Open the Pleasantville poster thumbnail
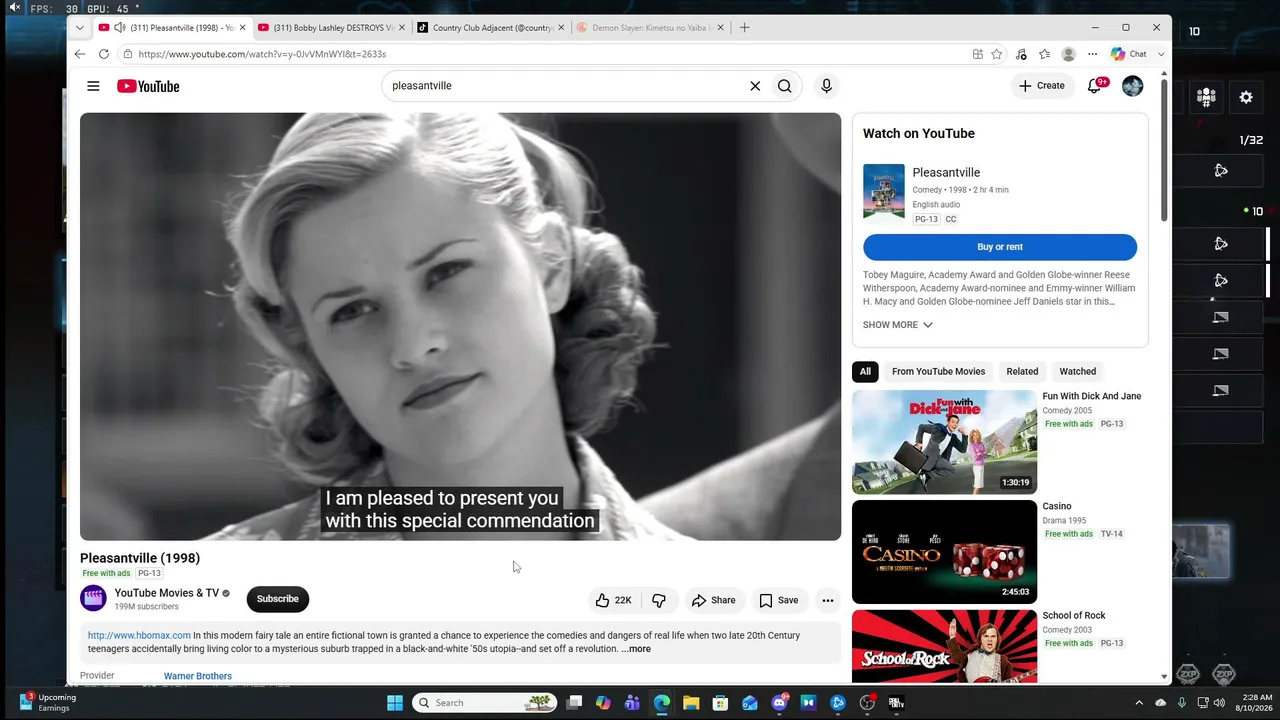Image resolution: width=1280 pixels, height=720 pixels. [x=884, y=191]
